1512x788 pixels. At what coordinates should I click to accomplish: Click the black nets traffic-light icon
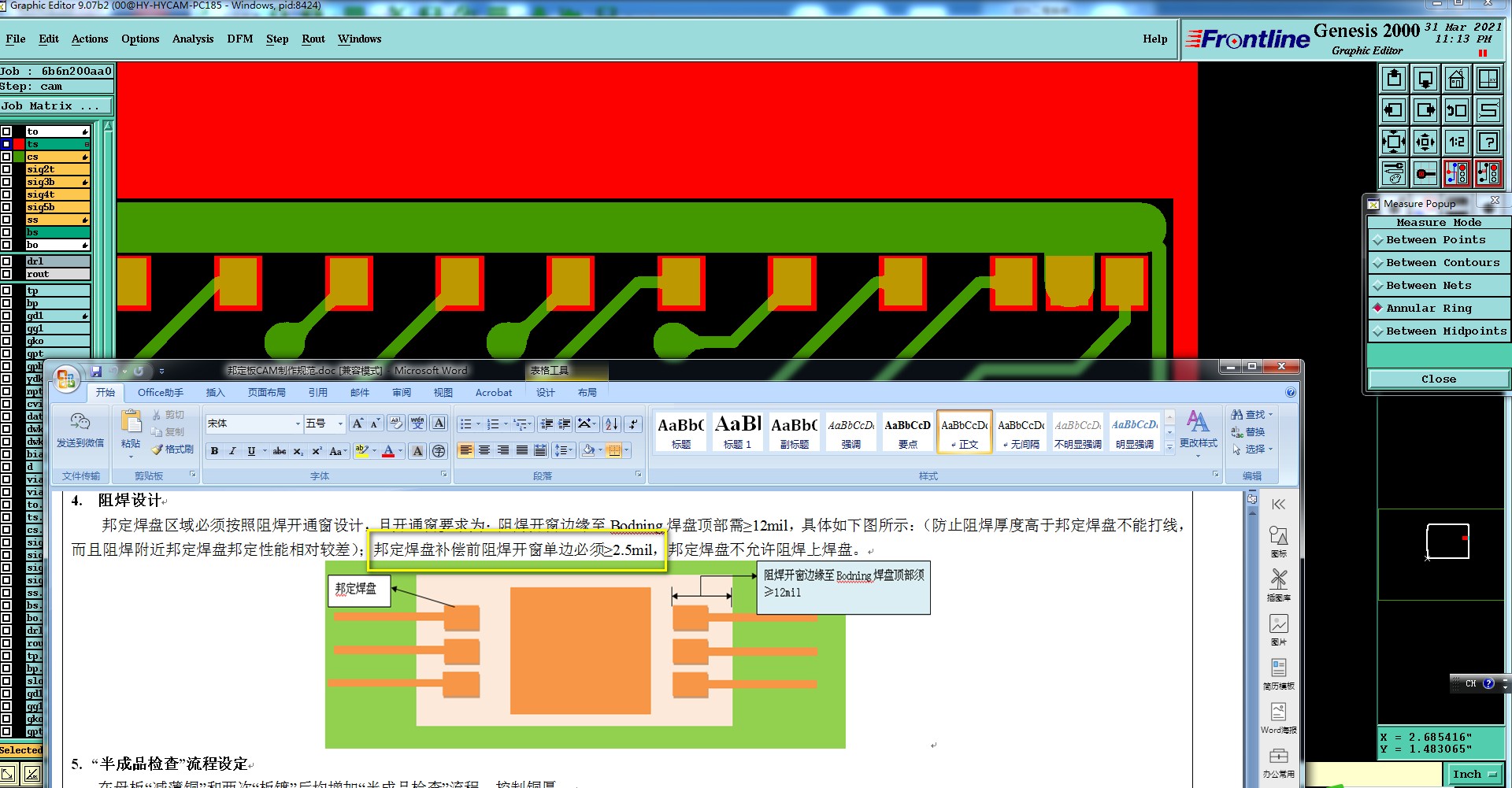1488,173
